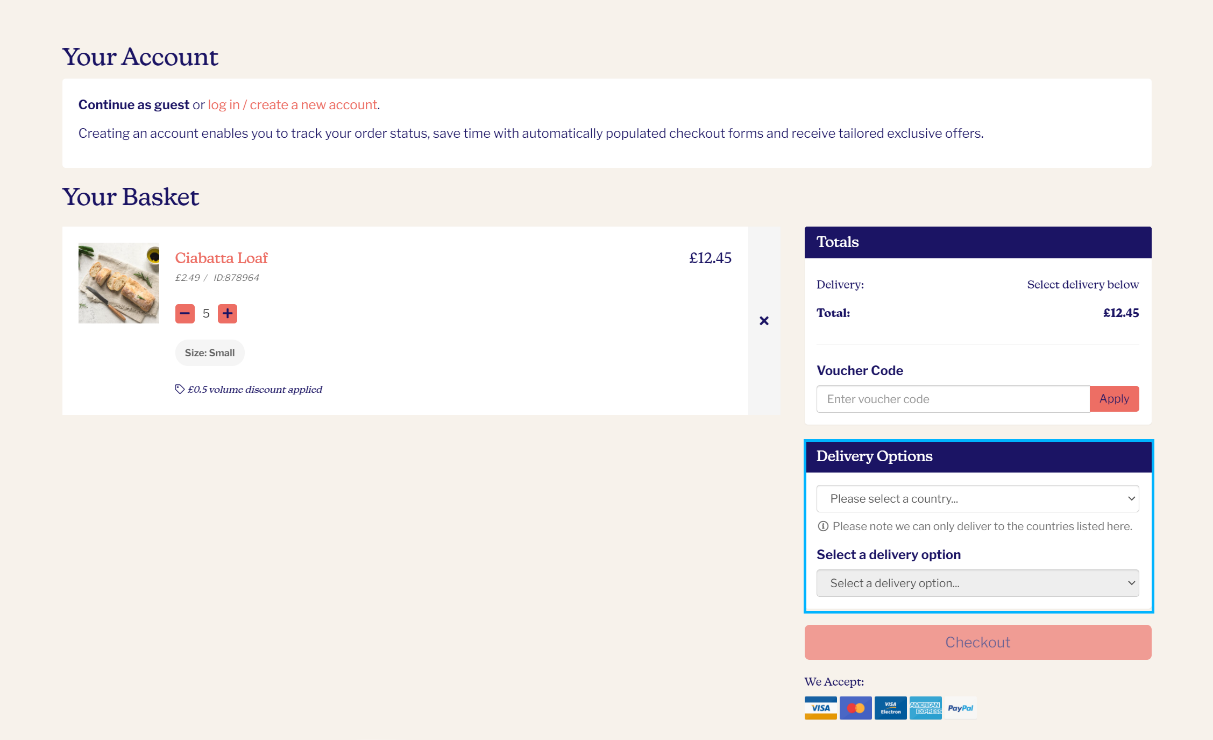1213x740 pixels.
Task: Apply the voucher code
Action: (1114, 398)
